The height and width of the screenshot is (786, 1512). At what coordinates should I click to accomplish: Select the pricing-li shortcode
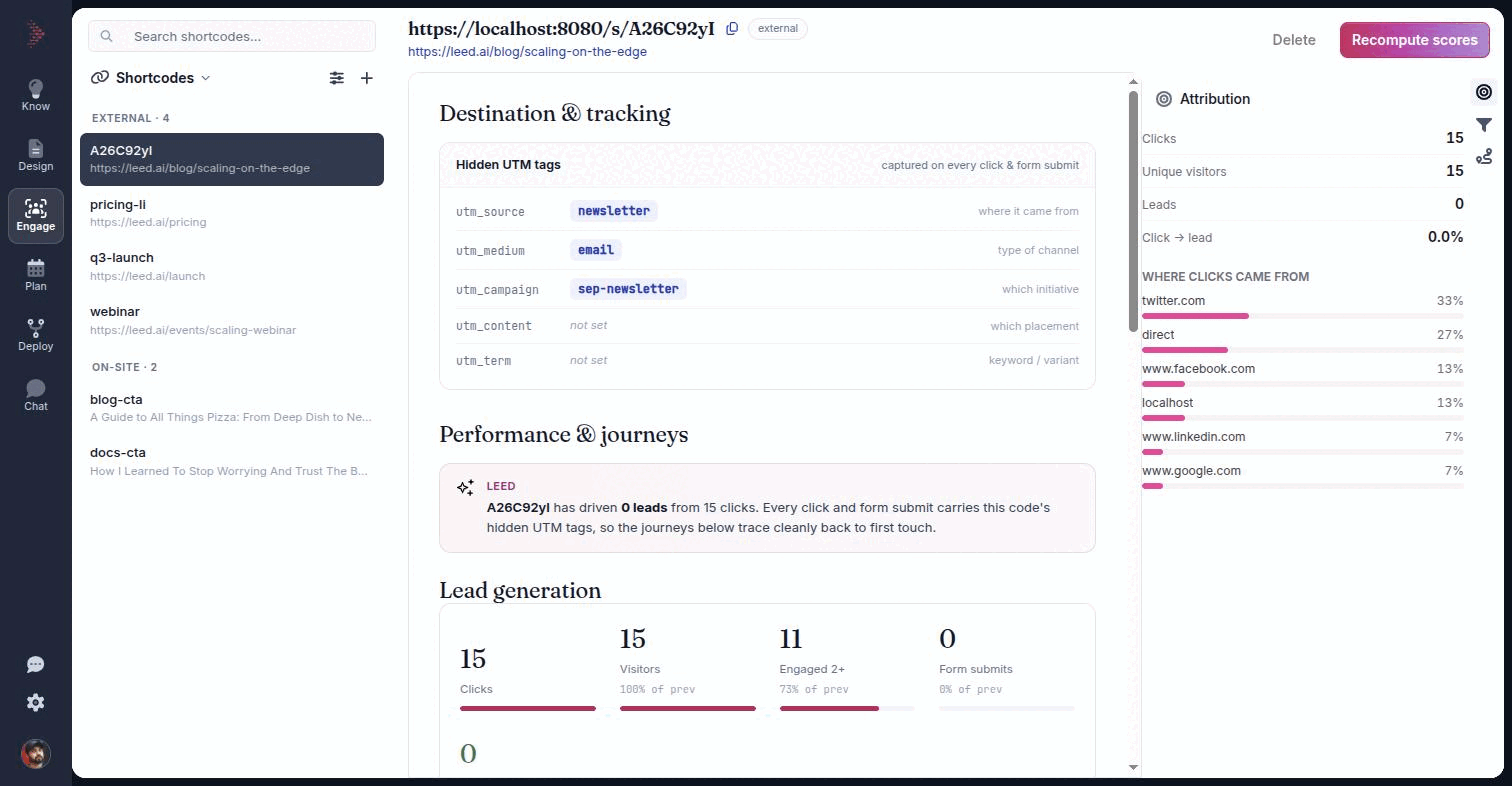[232, 213]
